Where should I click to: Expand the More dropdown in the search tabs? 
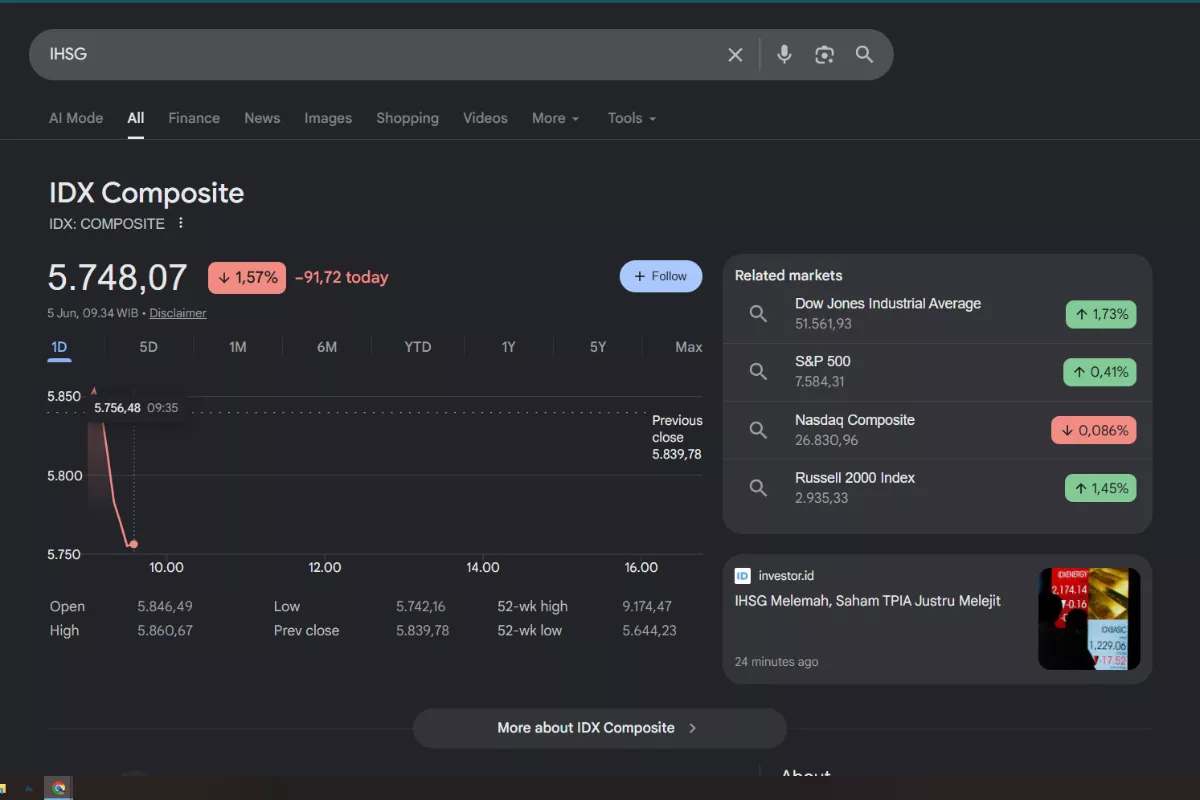555,118
